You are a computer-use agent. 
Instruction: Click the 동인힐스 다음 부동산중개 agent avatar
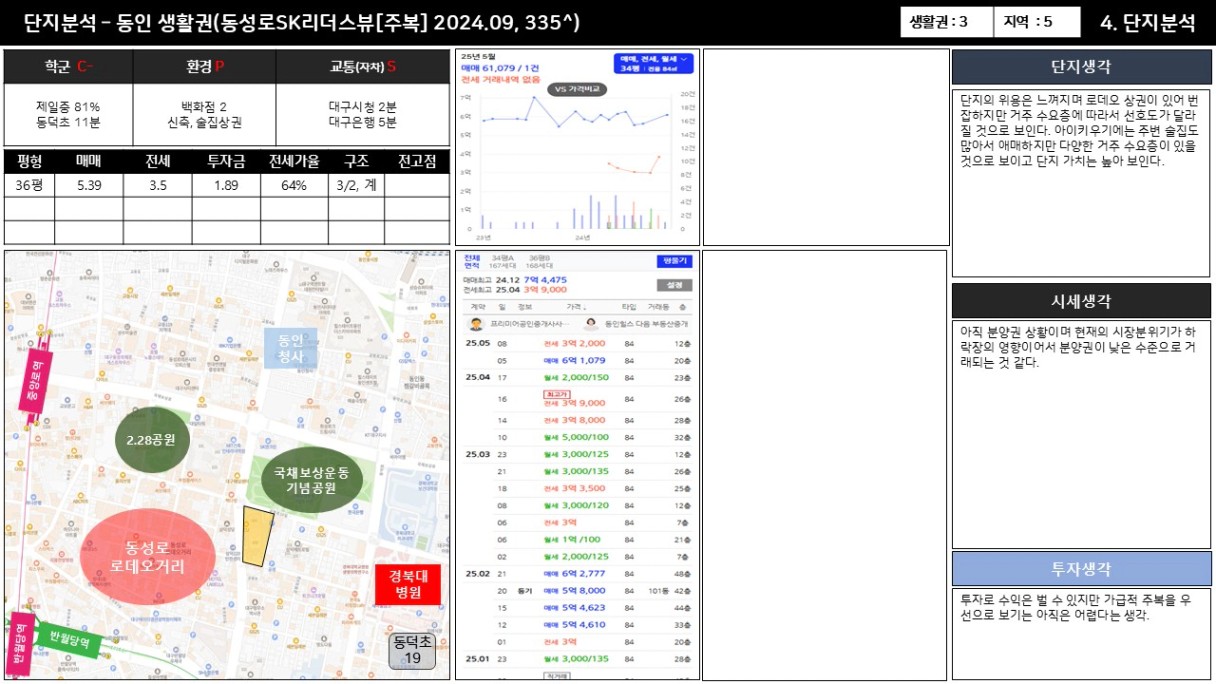point(592,324)
